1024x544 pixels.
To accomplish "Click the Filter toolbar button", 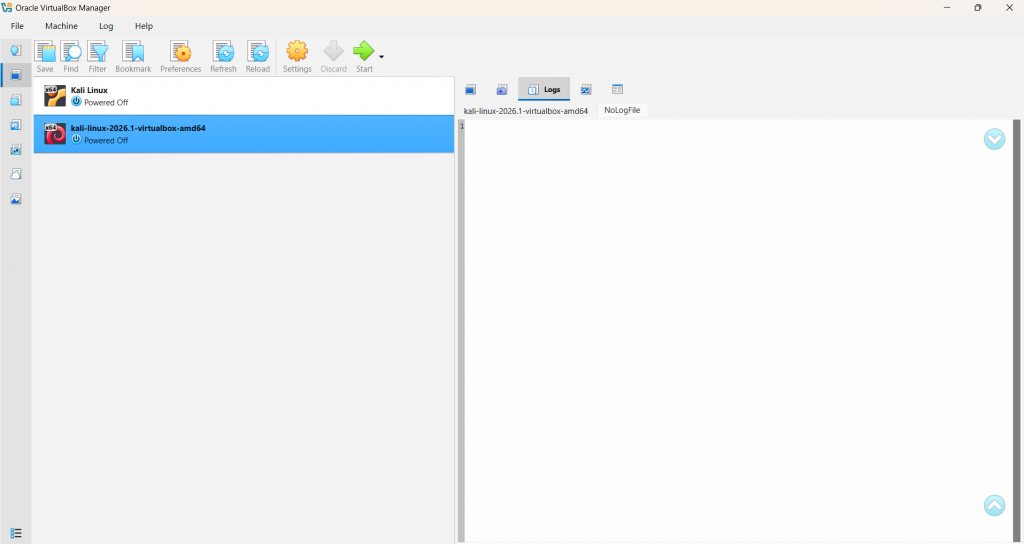I will pos(97,57).
